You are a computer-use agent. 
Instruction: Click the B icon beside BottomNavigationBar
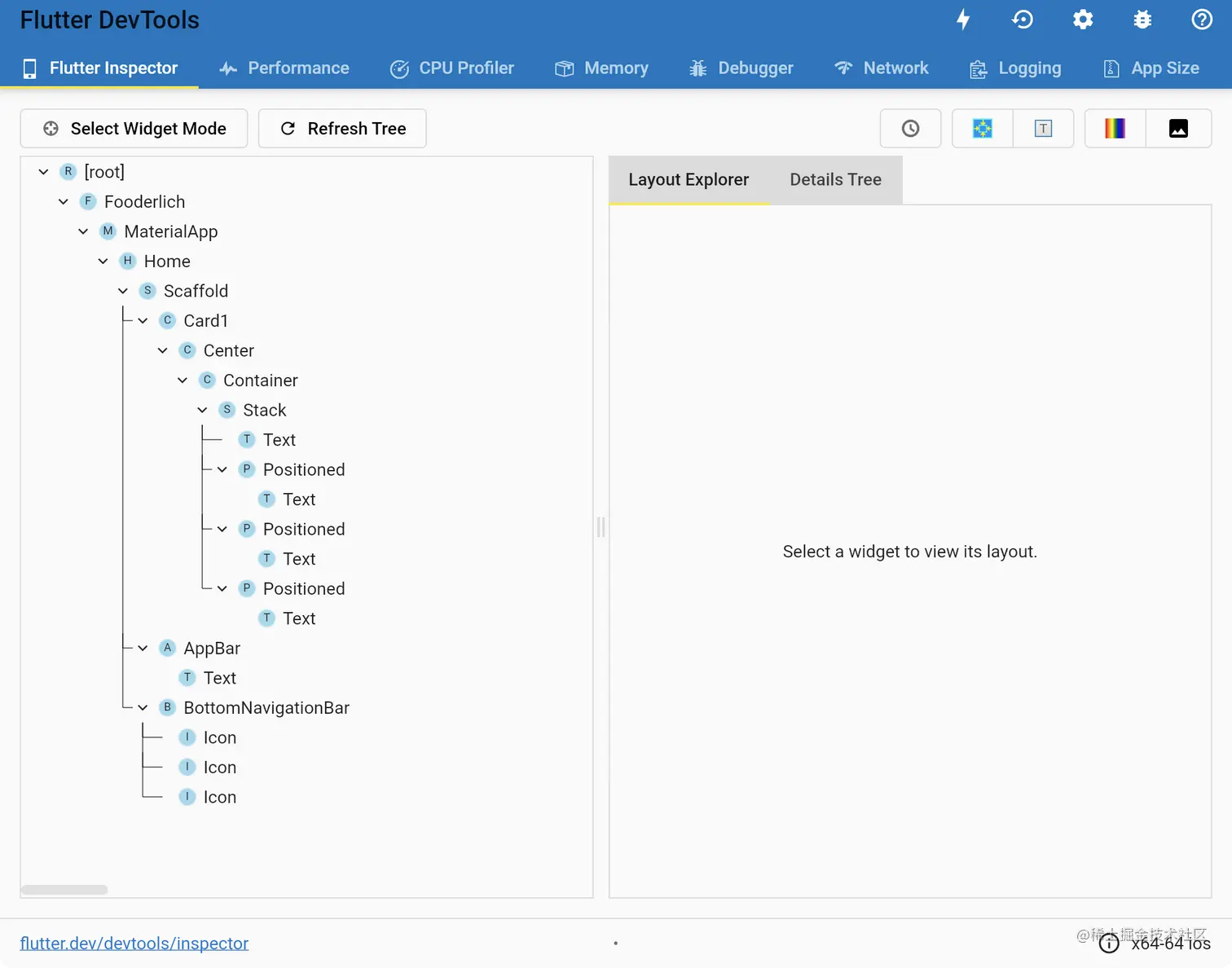click(168, 707)
